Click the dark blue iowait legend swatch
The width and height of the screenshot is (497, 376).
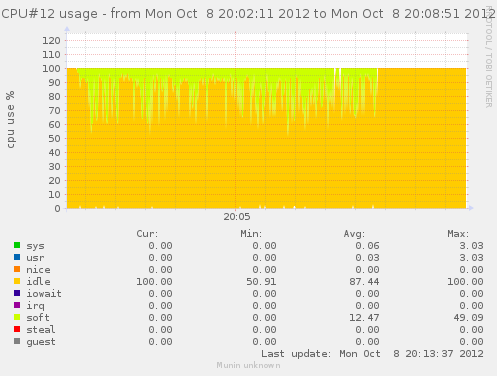coord(17,293)
